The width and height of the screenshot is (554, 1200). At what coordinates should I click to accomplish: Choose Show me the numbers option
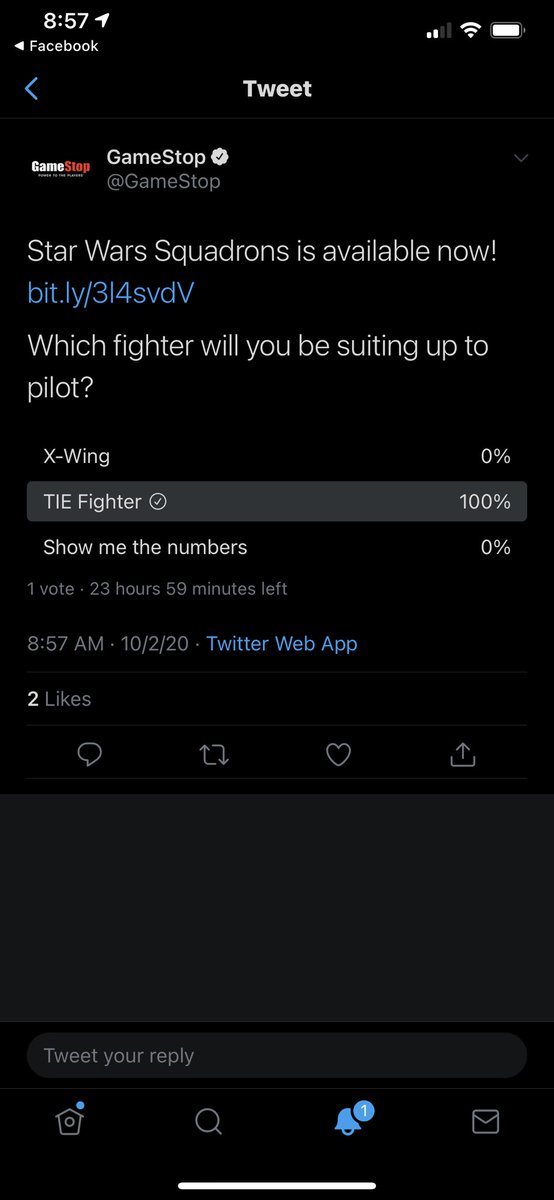point(277,547)
